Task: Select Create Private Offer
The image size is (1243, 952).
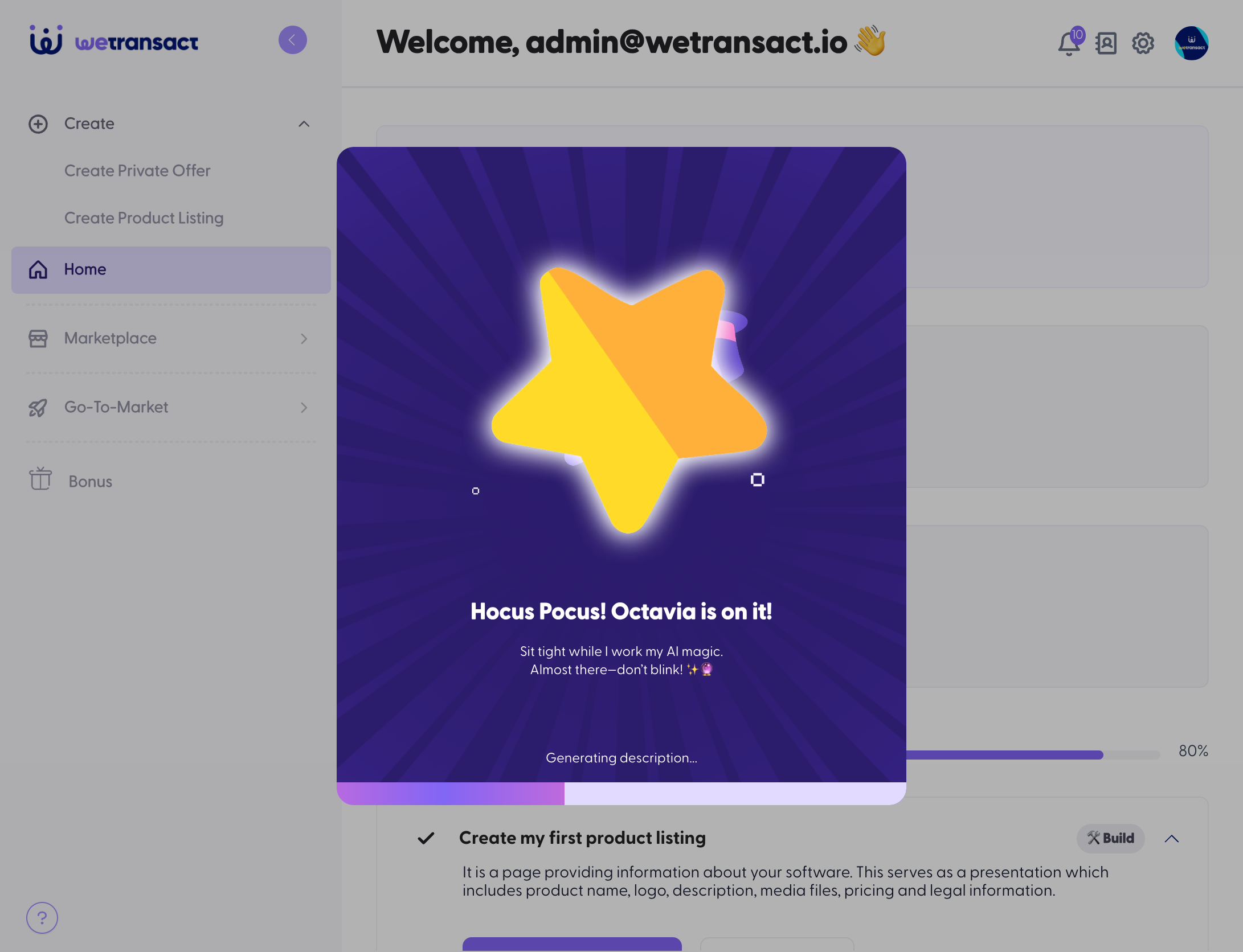Action: coord(137,170)
